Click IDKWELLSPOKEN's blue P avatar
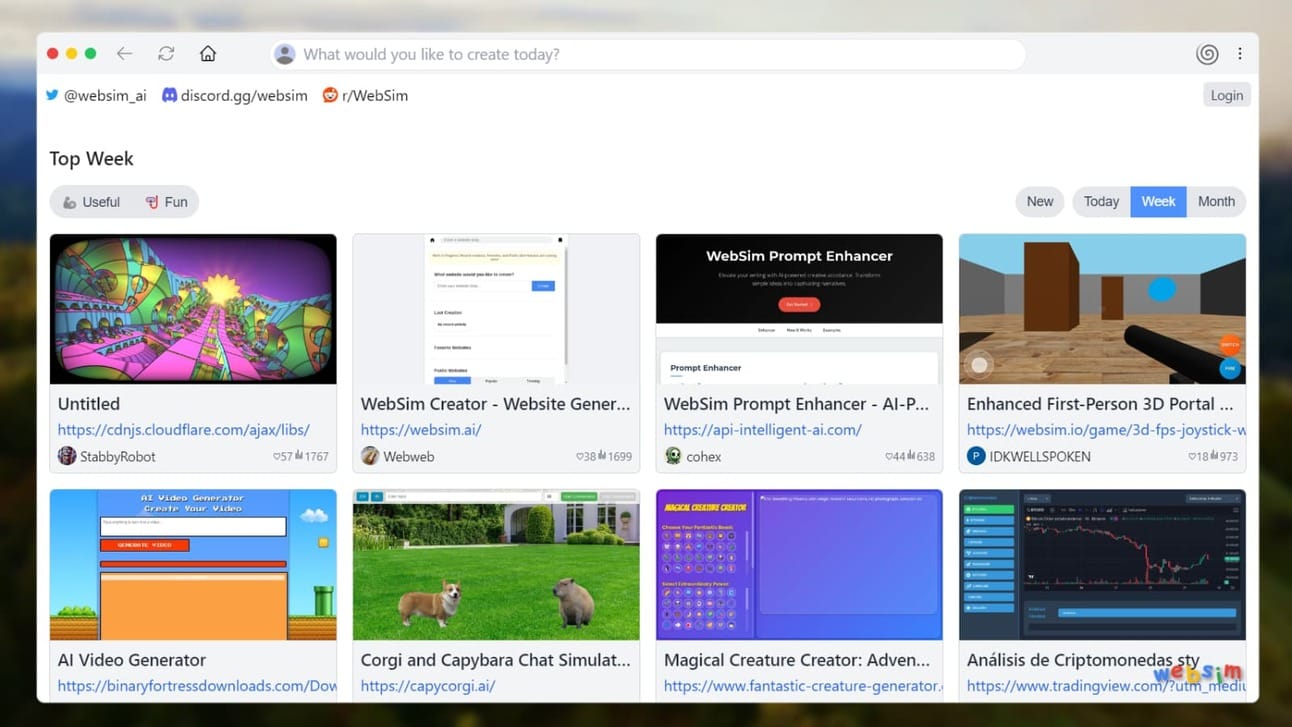 click(x=976, y=456)
